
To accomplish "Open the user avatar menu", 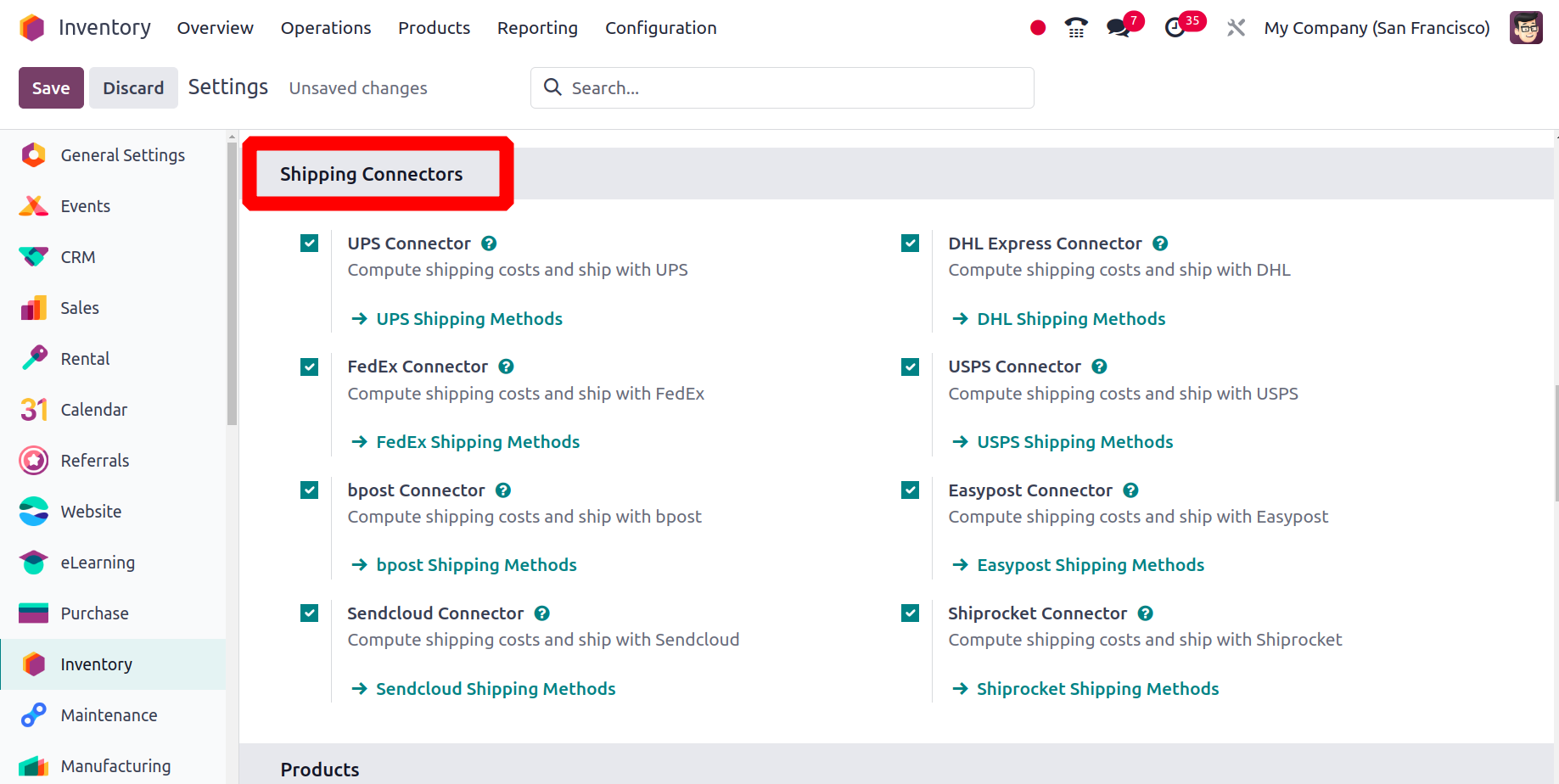I will [x=1526, y=28].
